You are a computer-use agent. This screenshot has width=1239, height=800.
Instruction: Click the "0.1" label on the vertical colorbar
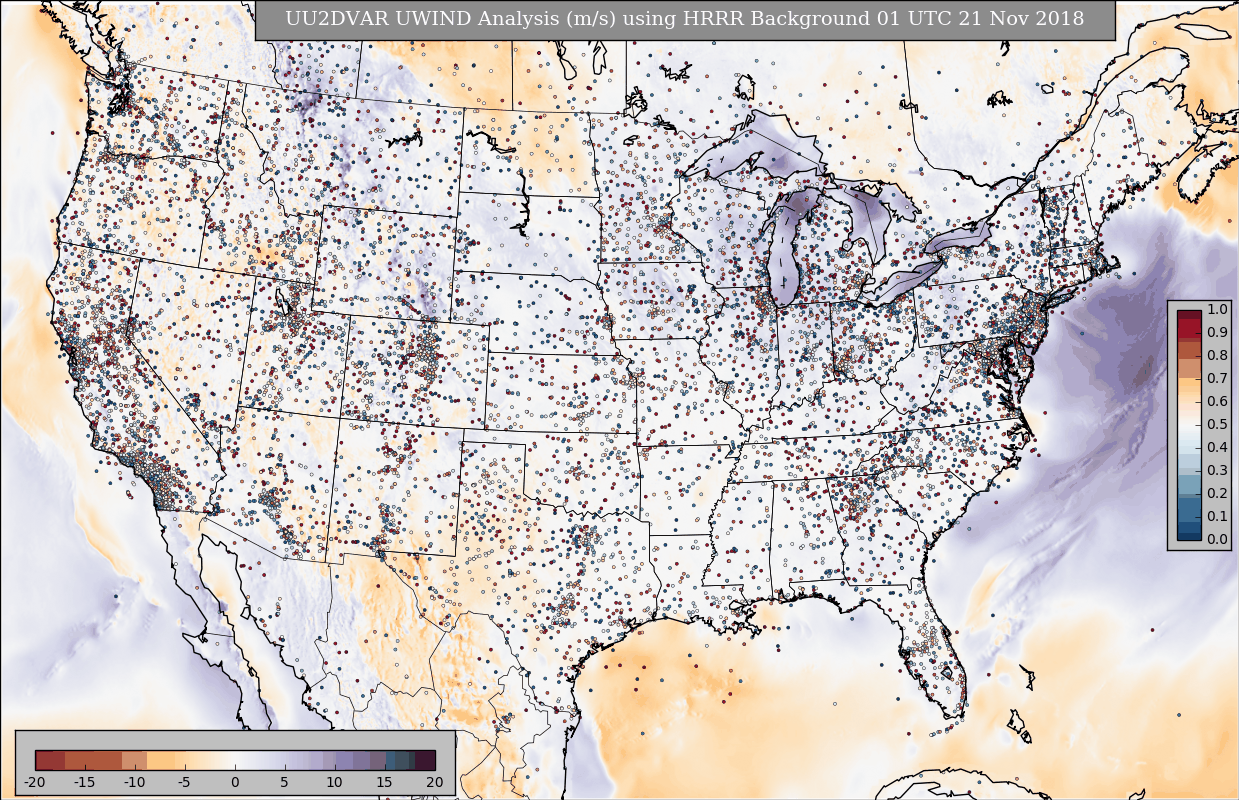click(1217, 516)
